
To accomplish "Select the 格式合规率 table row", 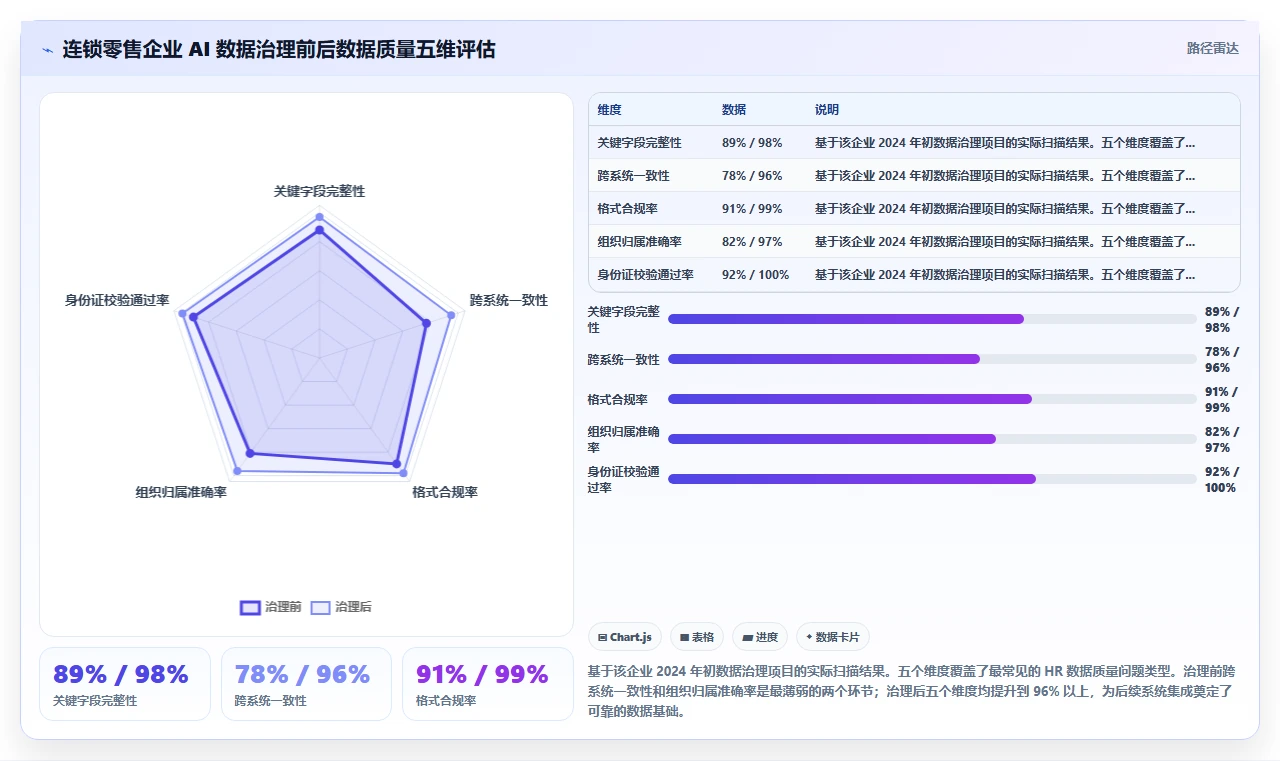I will tap(914, 209).
